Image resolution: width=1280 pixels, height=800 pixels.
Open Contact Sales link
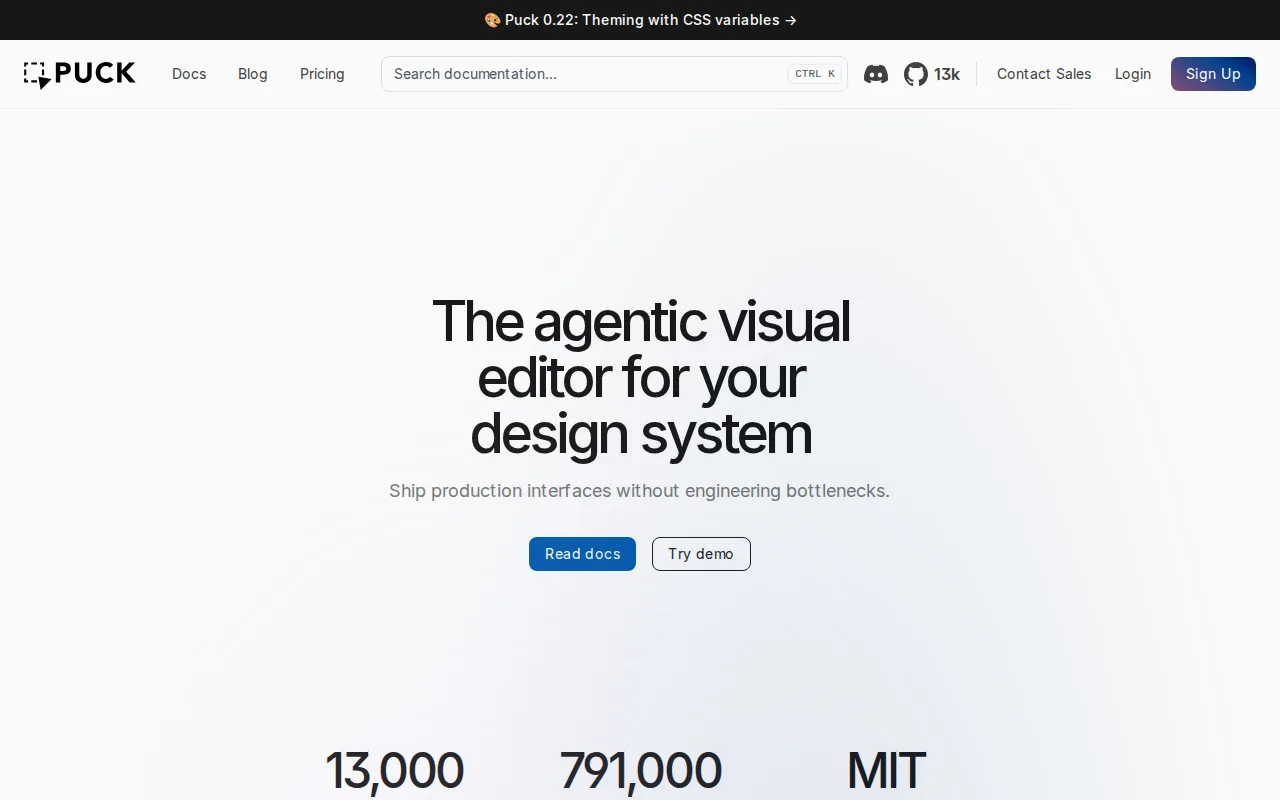pyautogui.click(x=1044, y=74)
